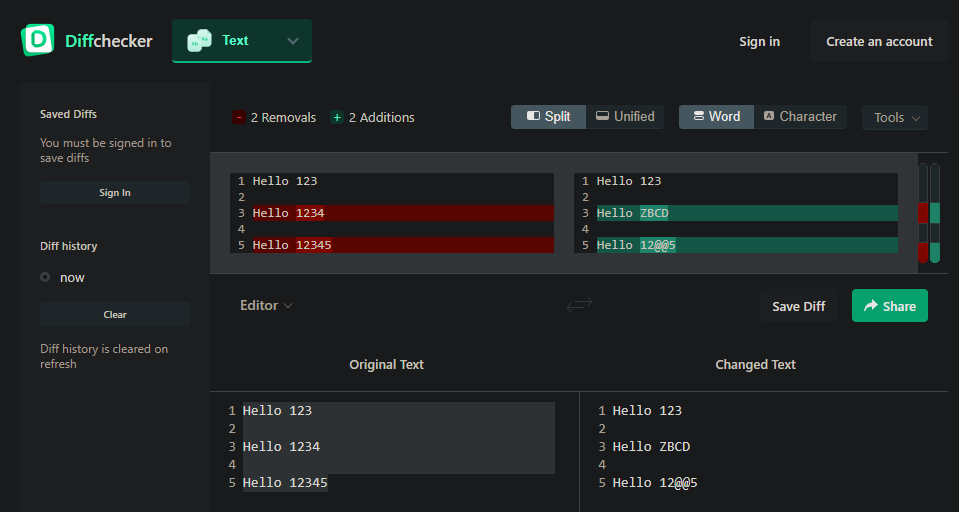The height and width of the screenshot is (512, 959).
Task: Click Create an account
Action: (879, 41)
